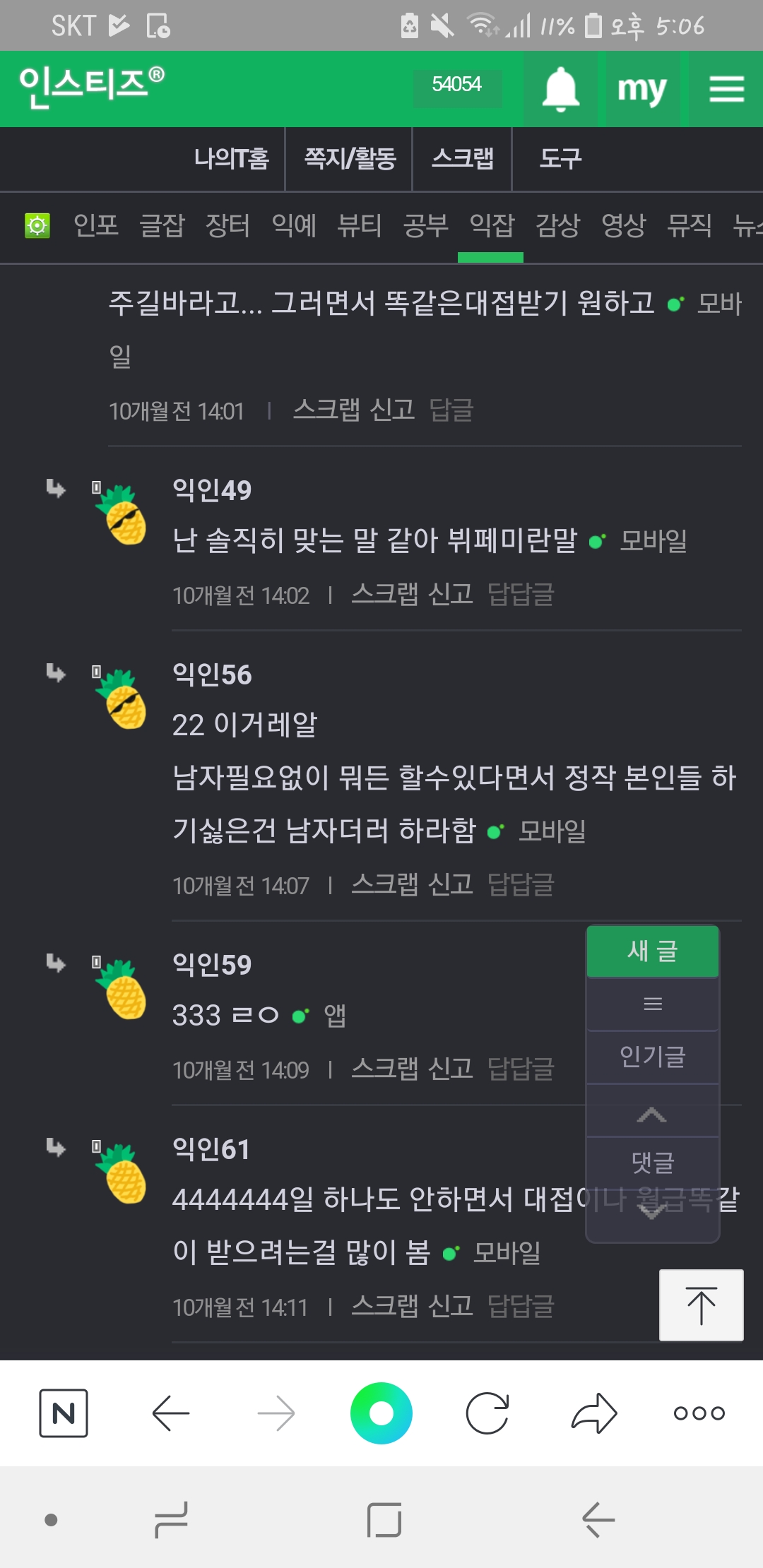Share the page via share arrow
Viewport: 763px width, 1568px height.
[x=594, y=1413]
